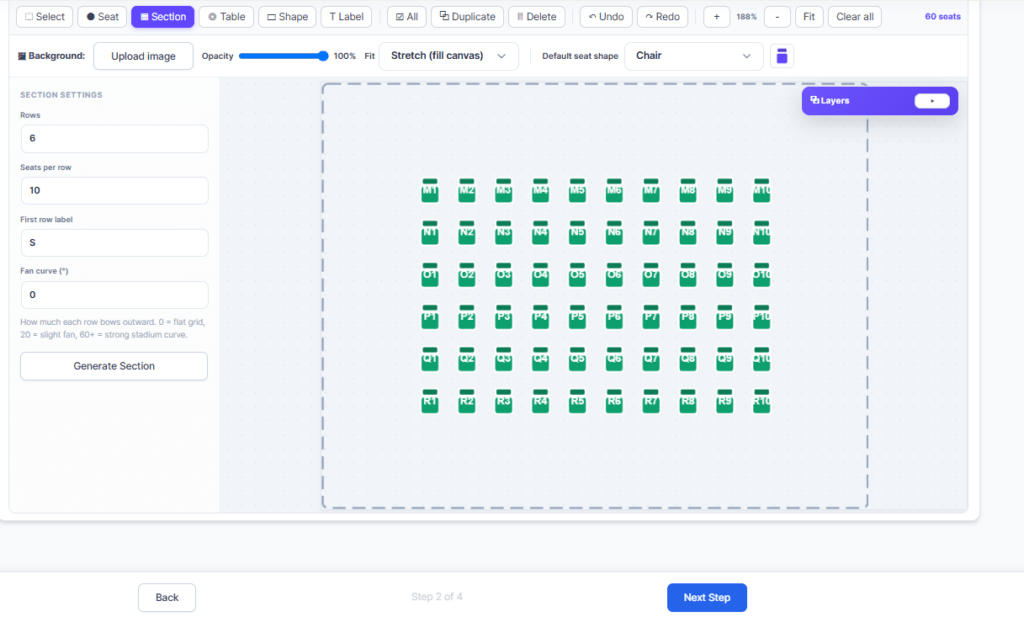Select seat O4
Screen dimensions: 1024x617
540,275
